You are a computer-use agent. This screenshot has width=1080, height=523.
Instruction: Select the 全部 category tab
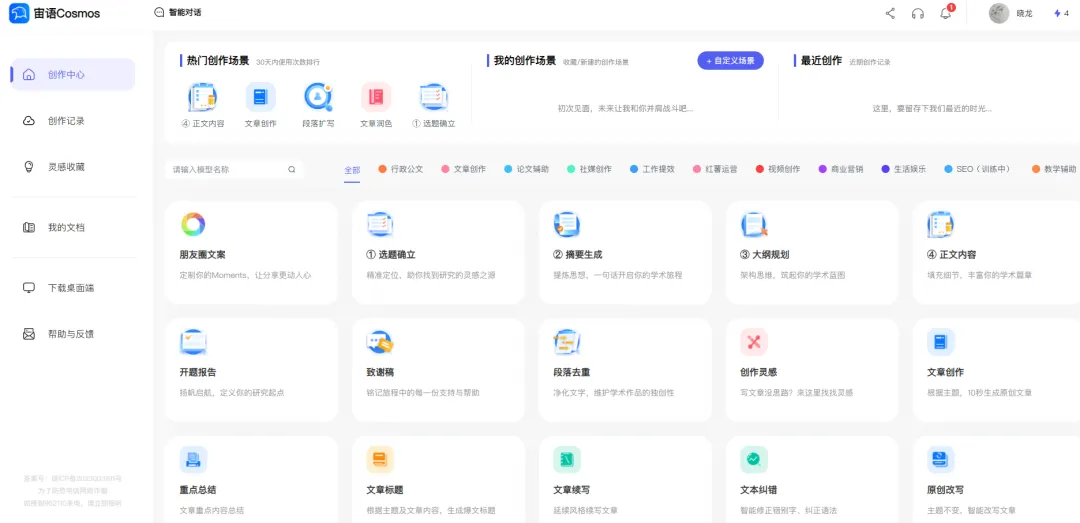(x=352, y=170)
